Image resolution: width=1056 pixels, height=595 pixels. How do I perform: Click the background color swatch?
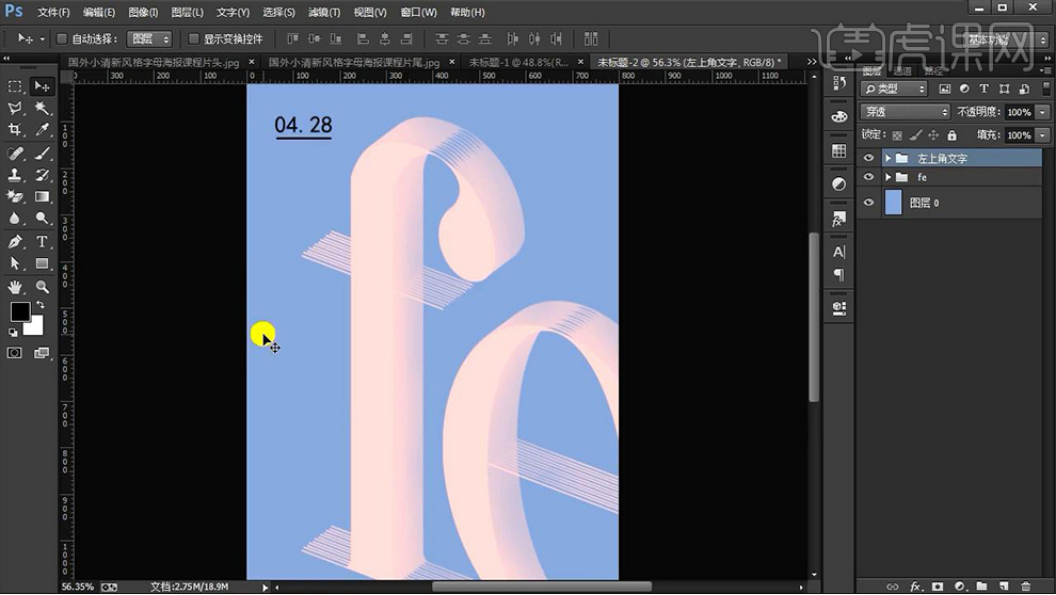point(35,328)
